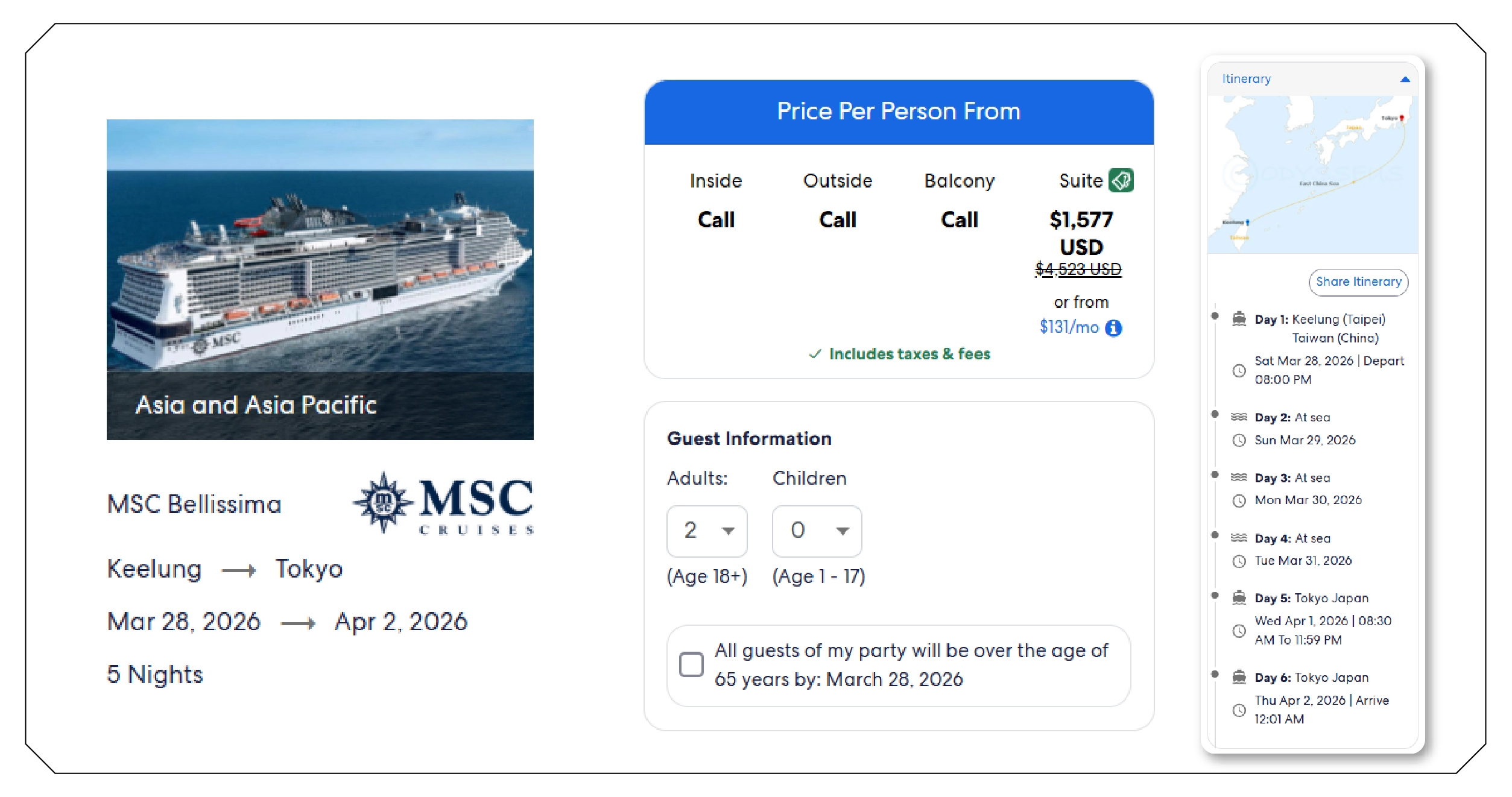
Task: Click the info icon next to $131/mo
Action: tap(1116, 329)
